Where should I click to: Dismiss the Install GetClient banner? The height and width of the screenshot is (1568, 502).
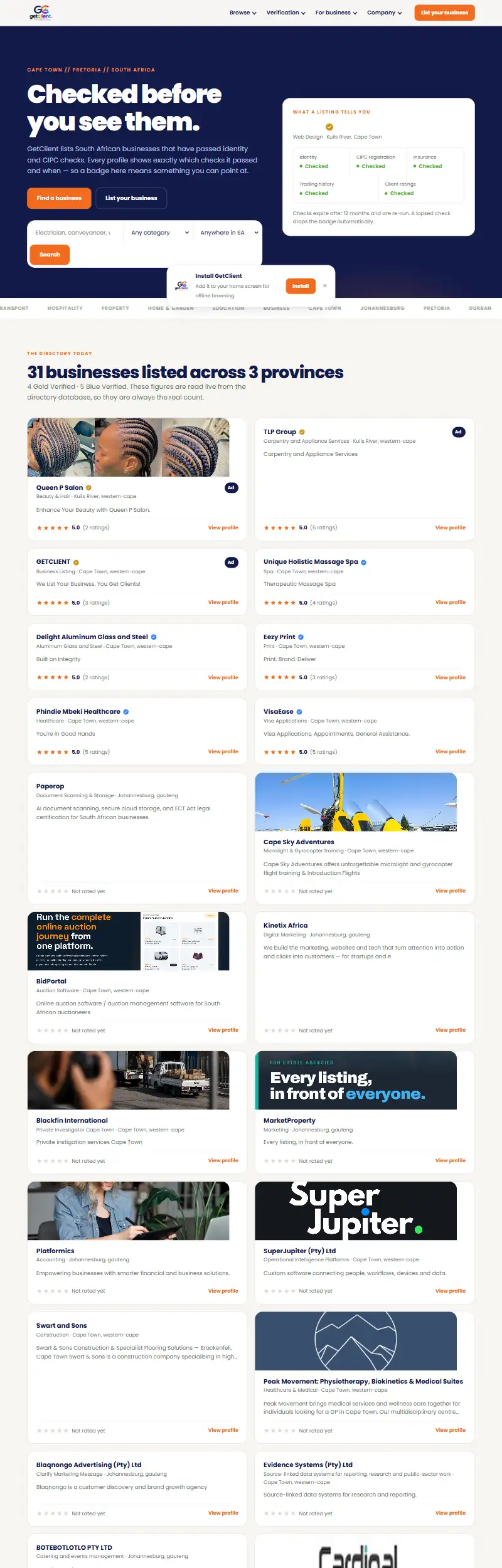point(325,286)
